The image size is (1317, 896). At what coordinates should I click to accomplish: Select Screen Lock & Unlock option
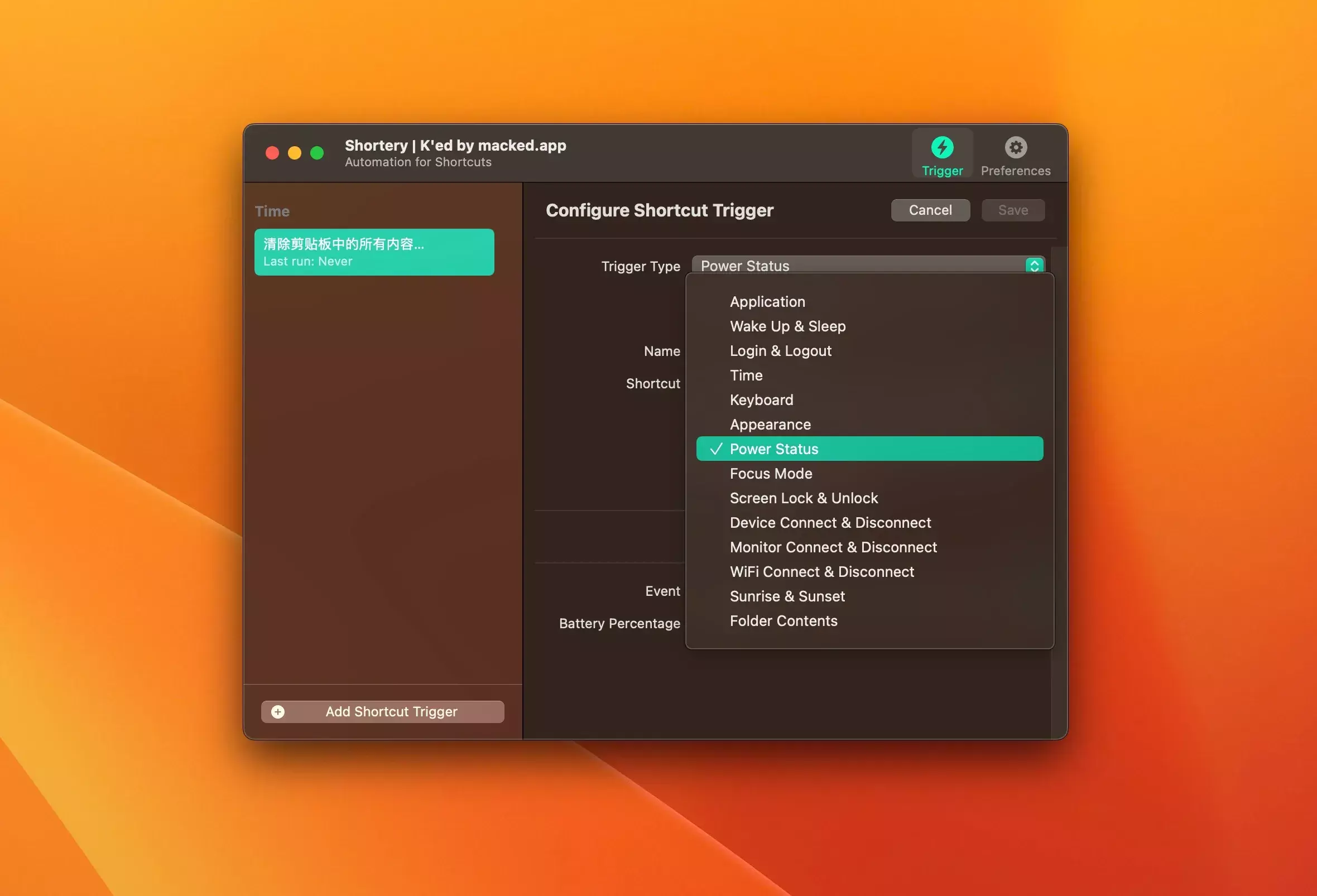click(x=803, y=498)
